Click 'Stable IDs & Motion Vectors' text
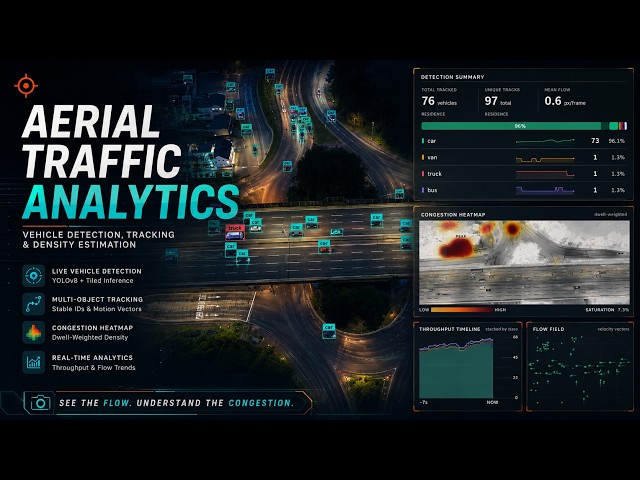Image resolution: width=640 pixels, height=480 pixels. (x=97, y=309)
